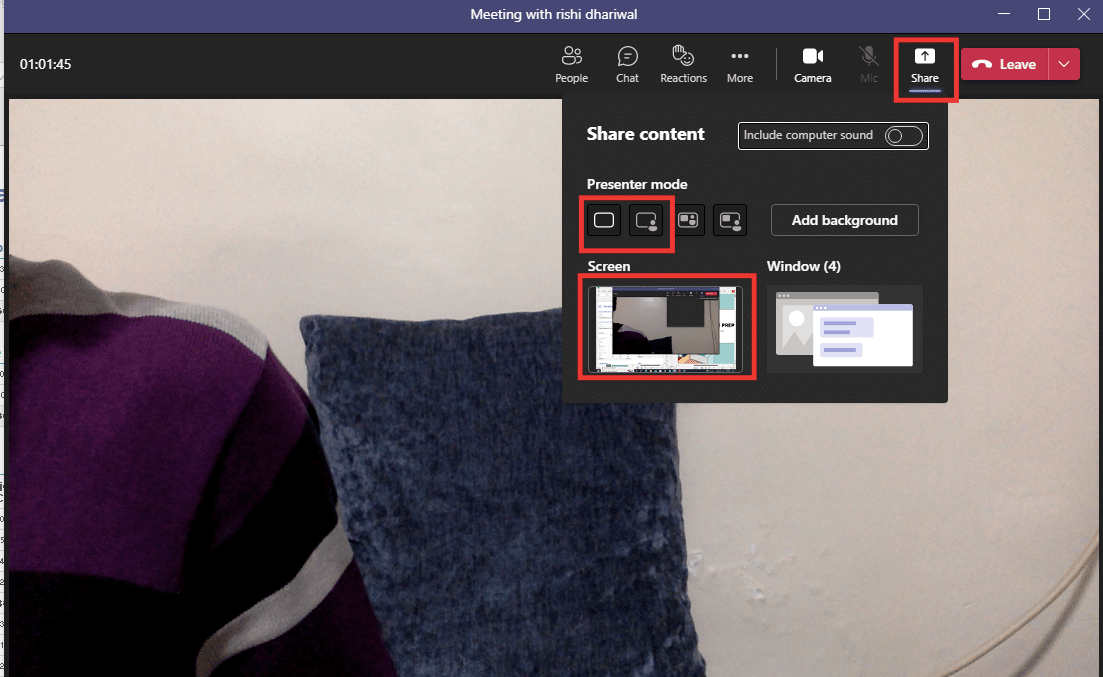Open the People participants panel
The height and width of the screenshot is (677, 1103).
pyautogui.click(x=571, y=64)
